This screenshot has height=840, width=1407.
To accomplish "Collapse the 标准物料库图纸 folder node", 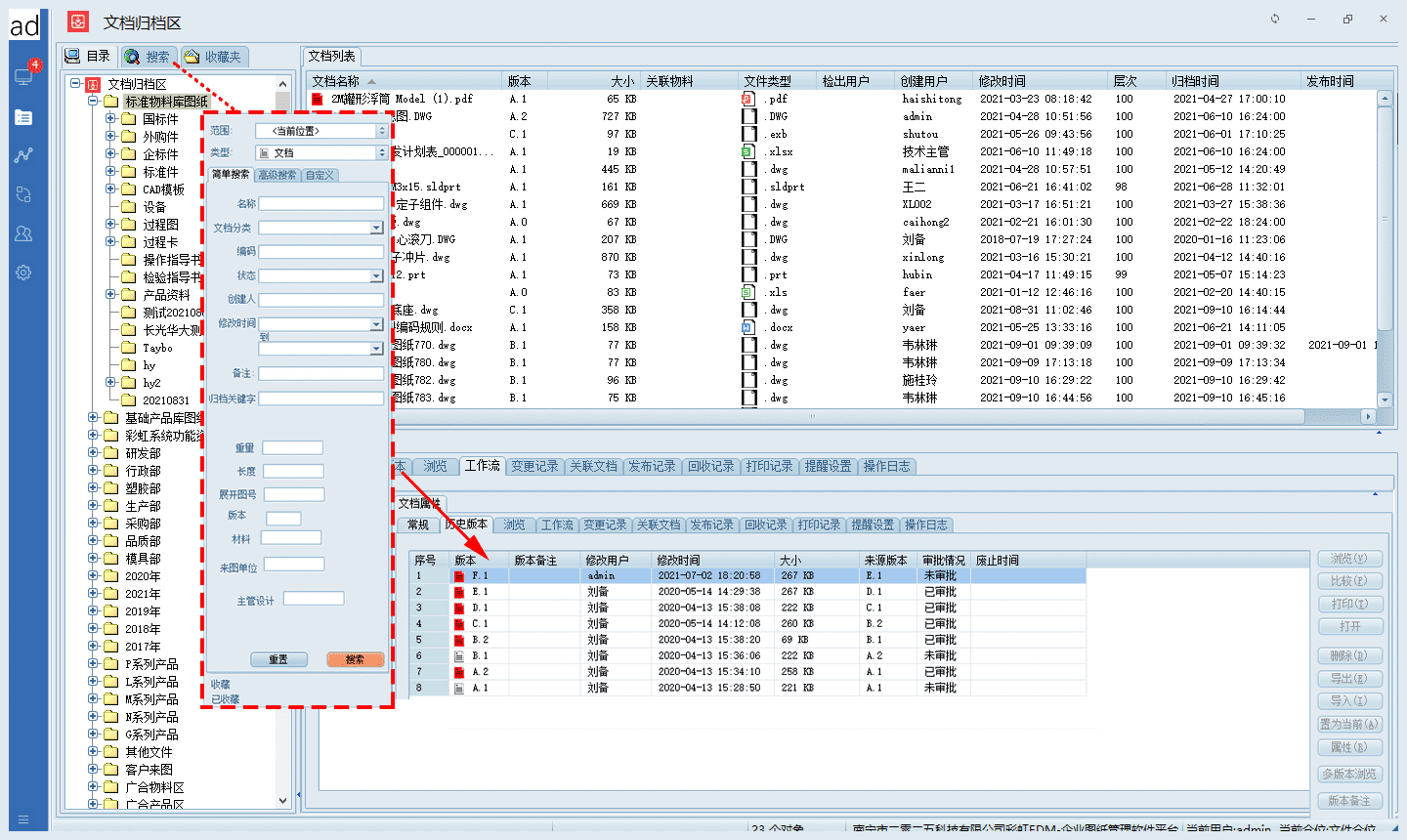I will point(93,102).
